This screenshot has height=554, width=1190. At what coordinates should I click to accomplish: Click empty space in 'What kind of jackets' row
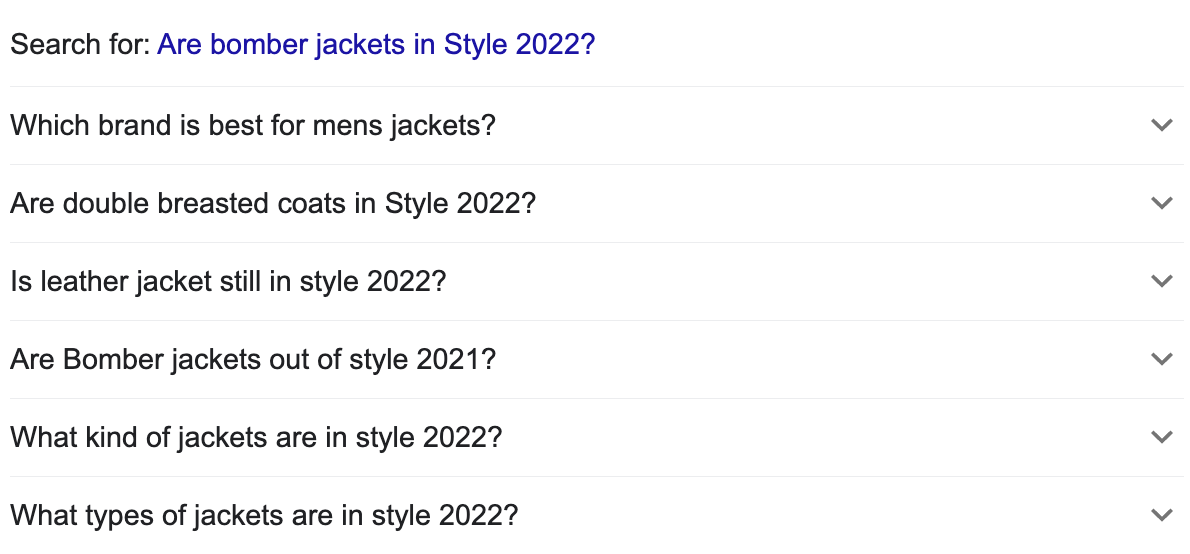[800, 438]
